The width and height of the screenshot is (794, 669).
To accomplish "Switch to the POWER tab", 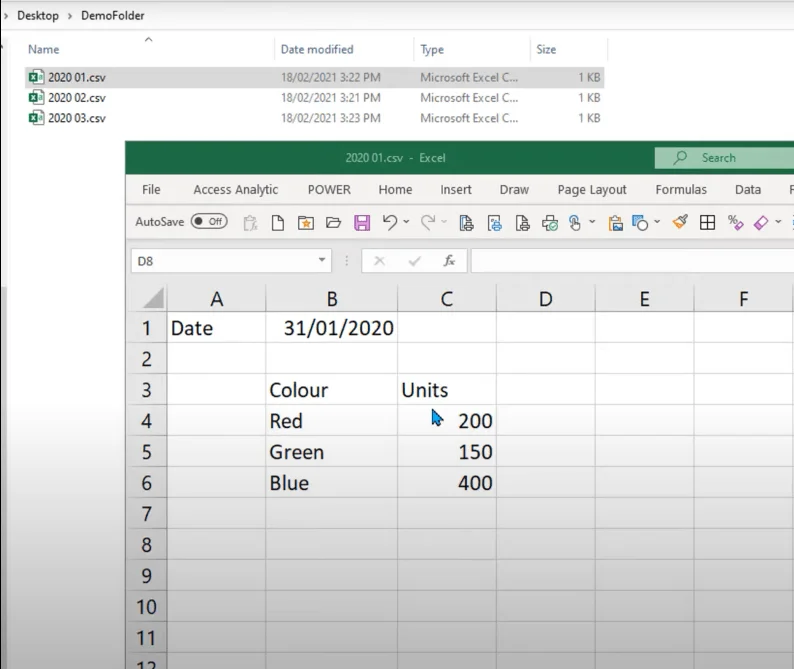I will point(329,189).
